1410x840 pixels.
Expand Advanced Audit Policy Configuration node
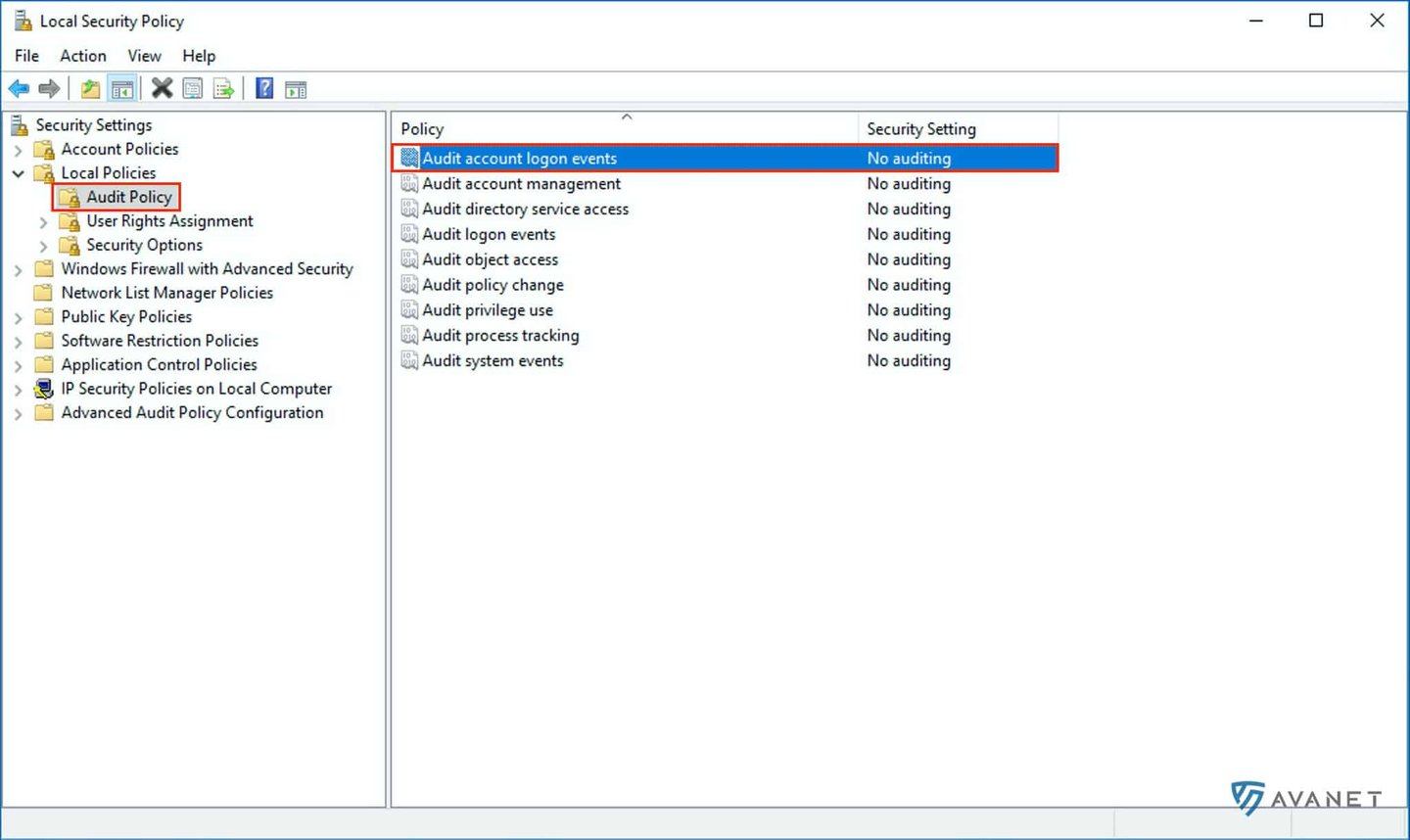coord(18,414)
